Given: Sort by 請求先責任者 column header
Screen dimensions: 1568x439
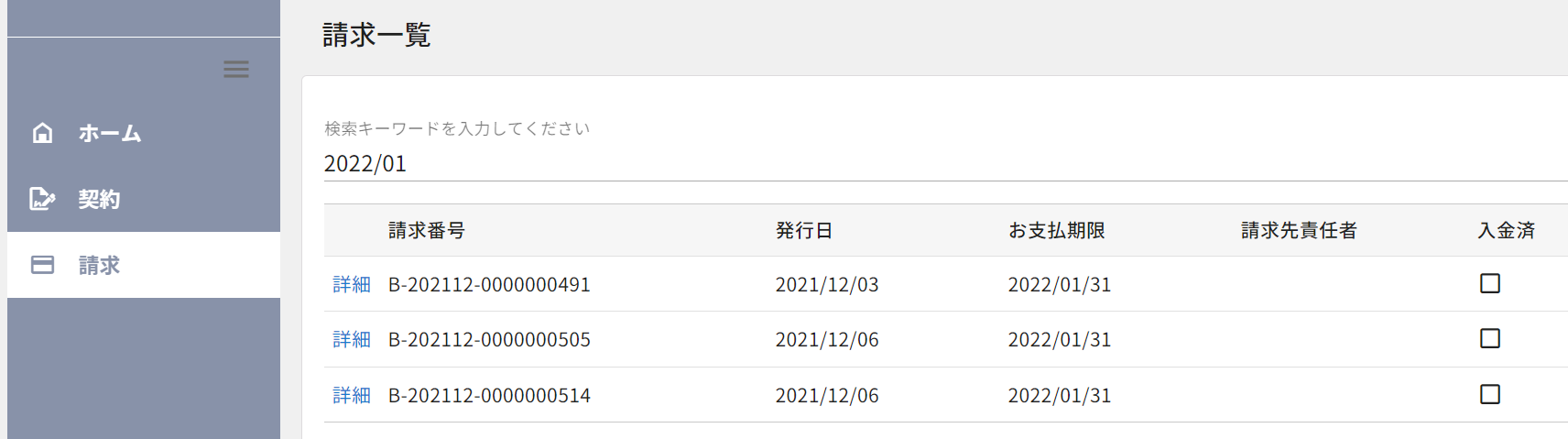Looking at the screenshot, I should (1299, 231).
